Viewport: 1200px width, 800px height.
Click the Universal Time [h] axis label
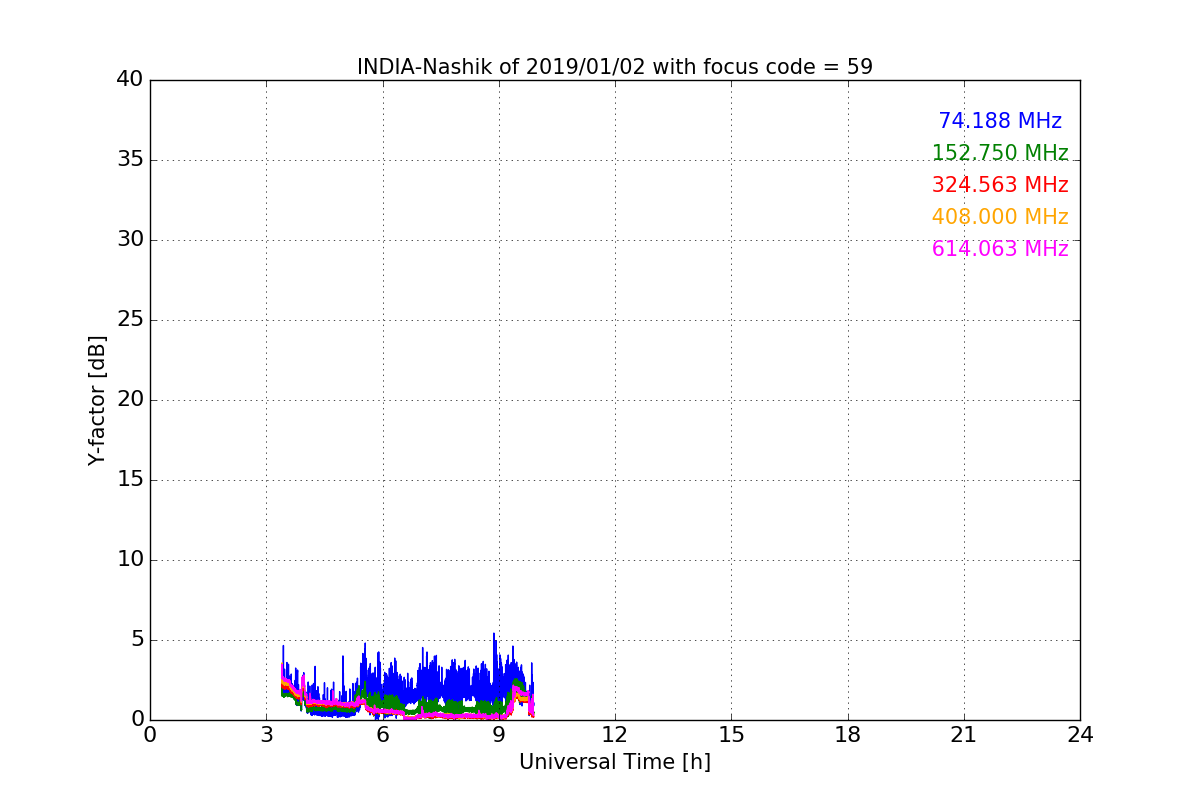[x=615, y=762]
